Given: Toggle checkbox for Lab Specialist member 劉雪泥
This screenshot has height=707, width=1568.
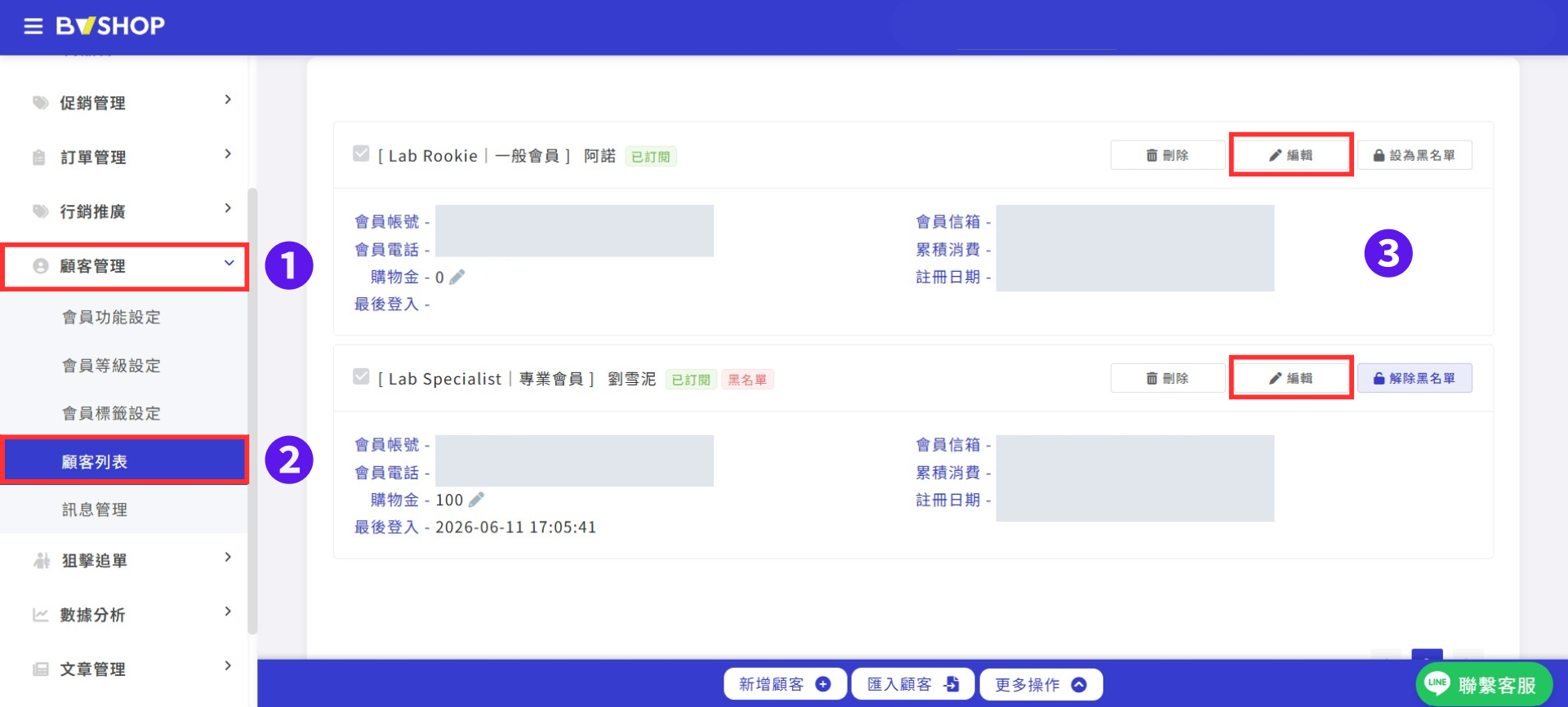Looking at the screenshot, I should tap(361, 376).
